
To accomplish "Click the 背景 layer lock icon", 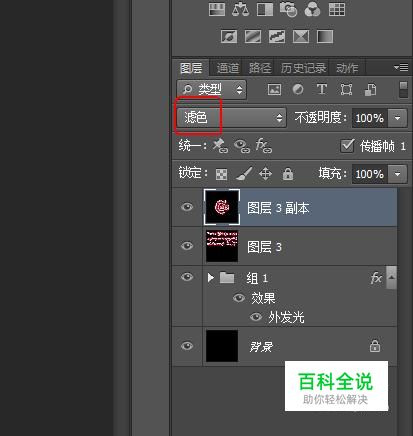I will coord(375,346).
